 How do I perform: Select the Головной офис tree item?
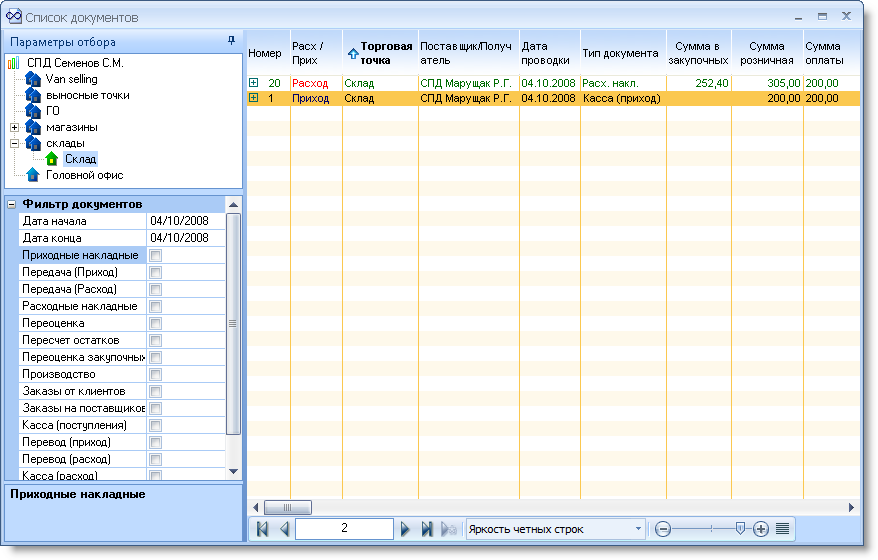[x=85, y=175]
